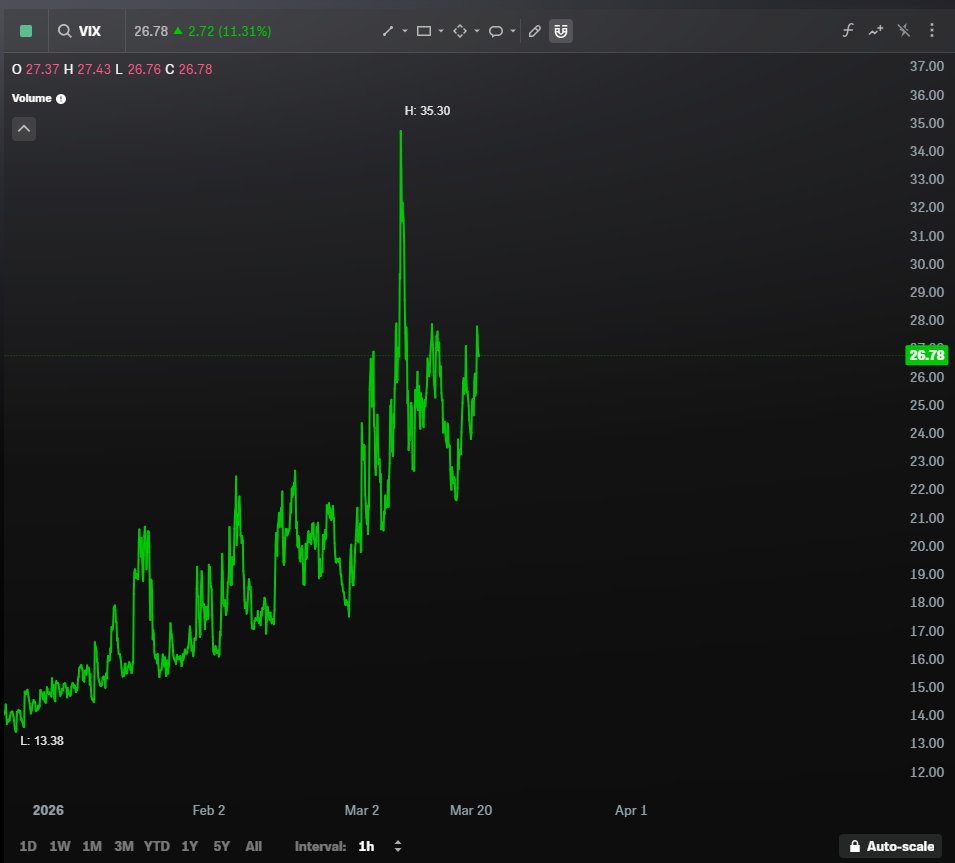Expand the rectangle tool dropdown arrow

coord(441,31)
